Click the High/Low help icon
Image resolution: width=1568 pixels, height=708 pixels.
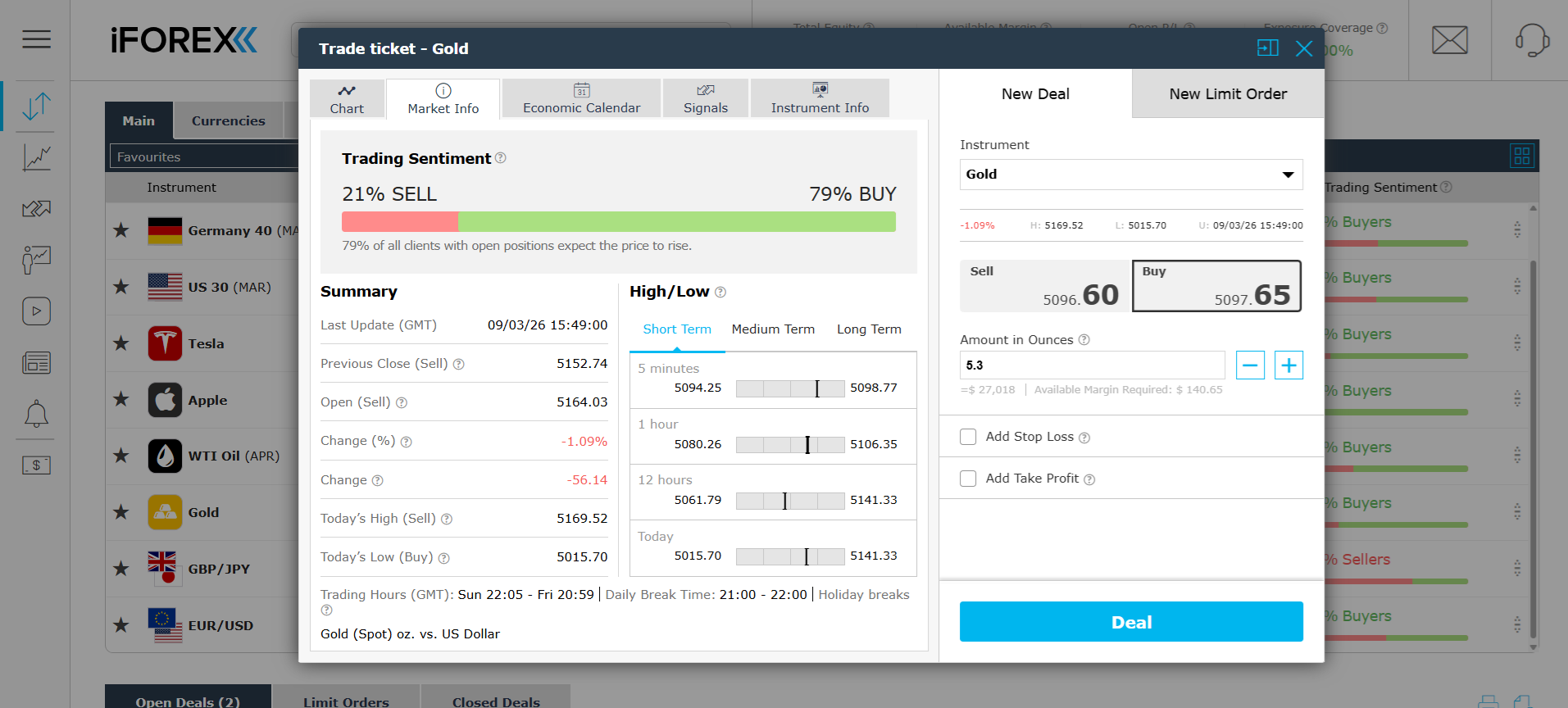point(720,292)
